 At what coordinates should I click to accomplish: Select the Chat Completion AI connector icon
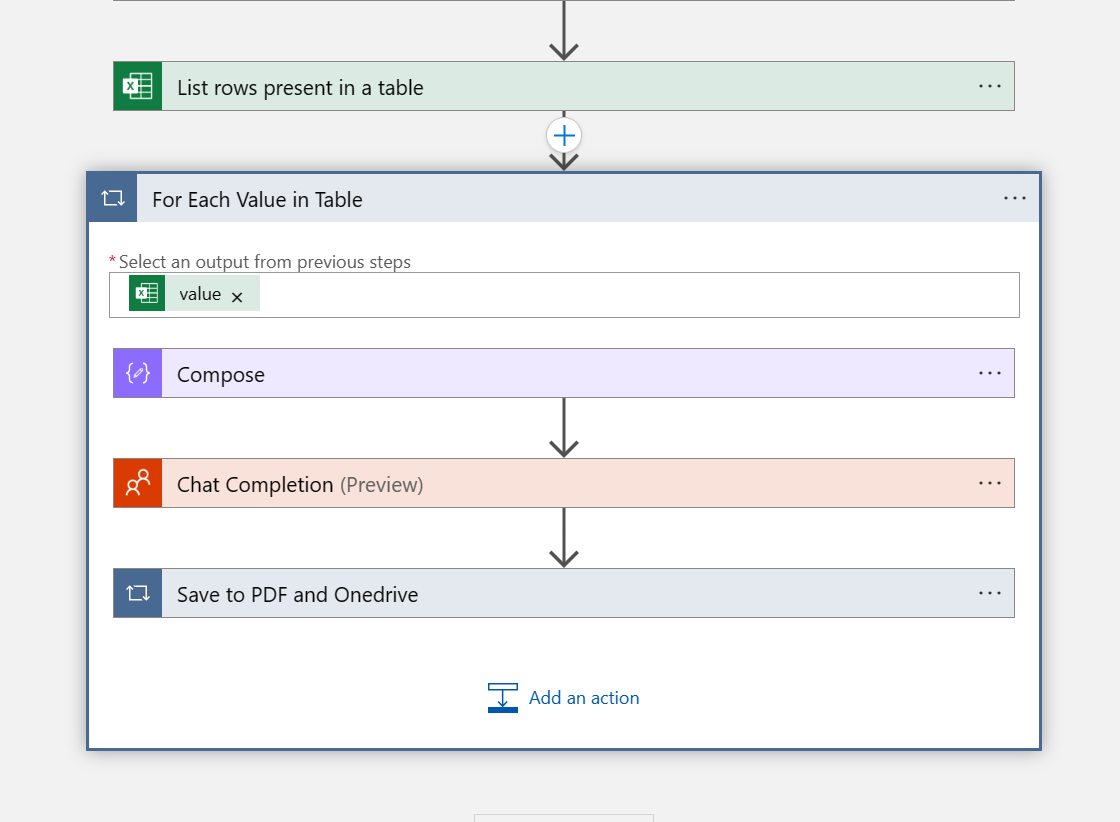pos(137,483)
